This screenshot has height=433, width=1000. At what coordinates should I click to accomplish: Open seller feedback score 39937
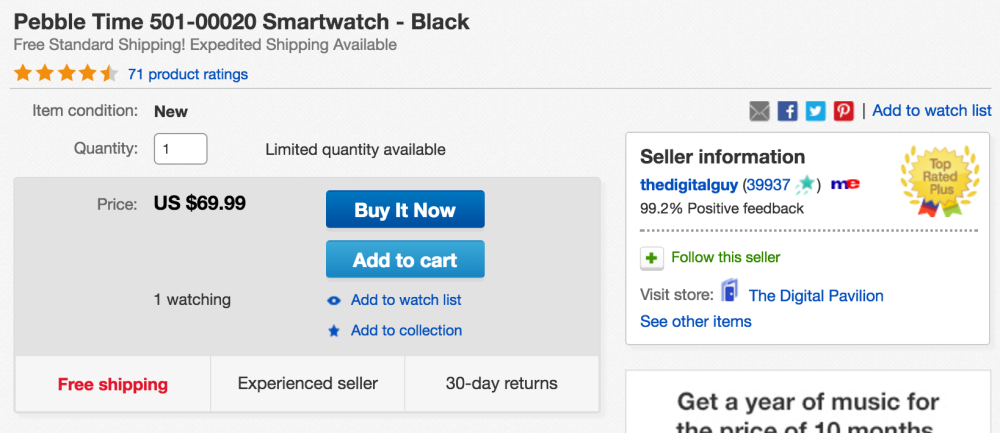pyautogui.click(x=769, y=185)
